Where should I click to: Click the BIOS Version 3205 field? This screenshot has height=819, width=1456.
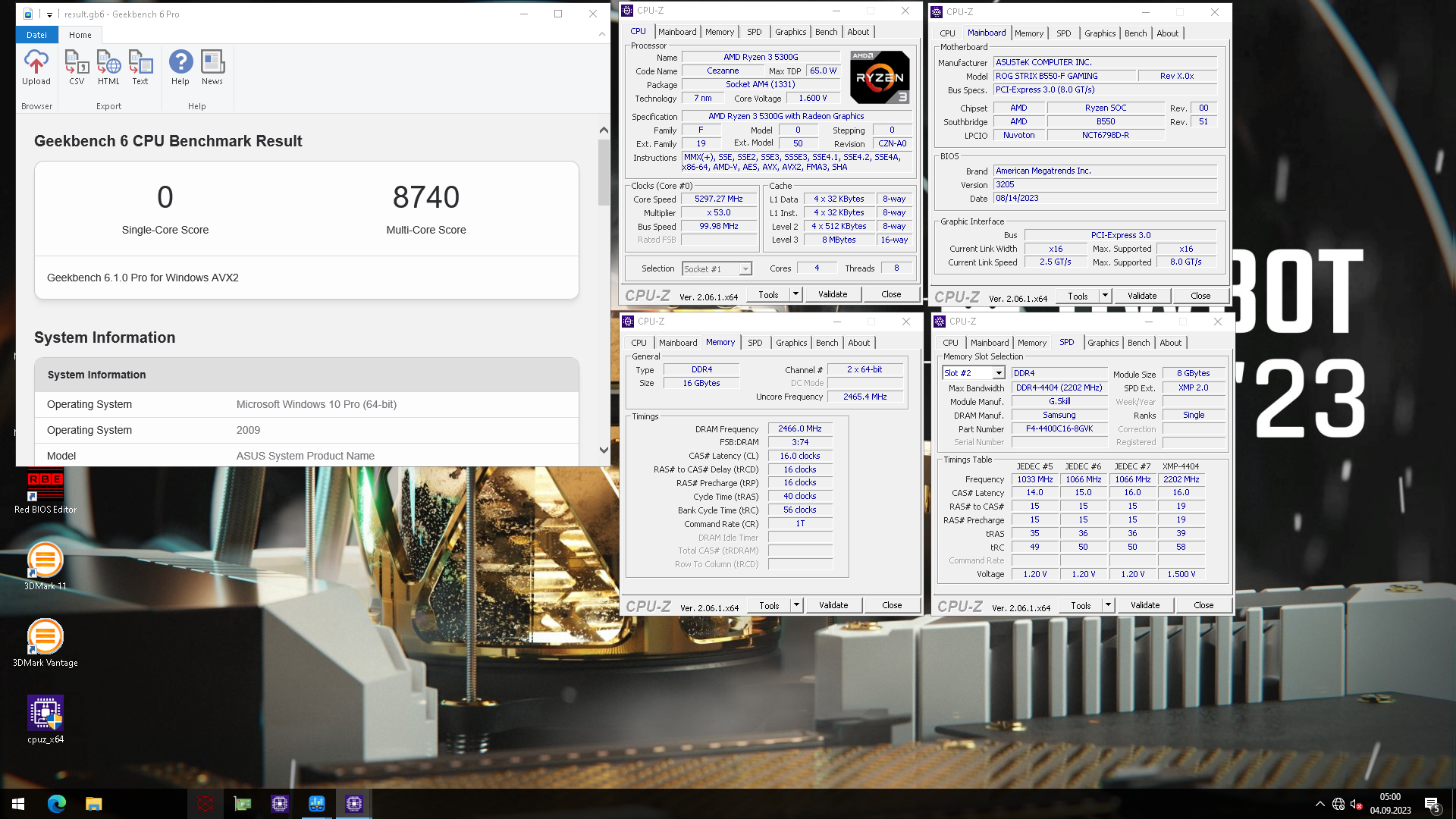tap(1106, 184)
